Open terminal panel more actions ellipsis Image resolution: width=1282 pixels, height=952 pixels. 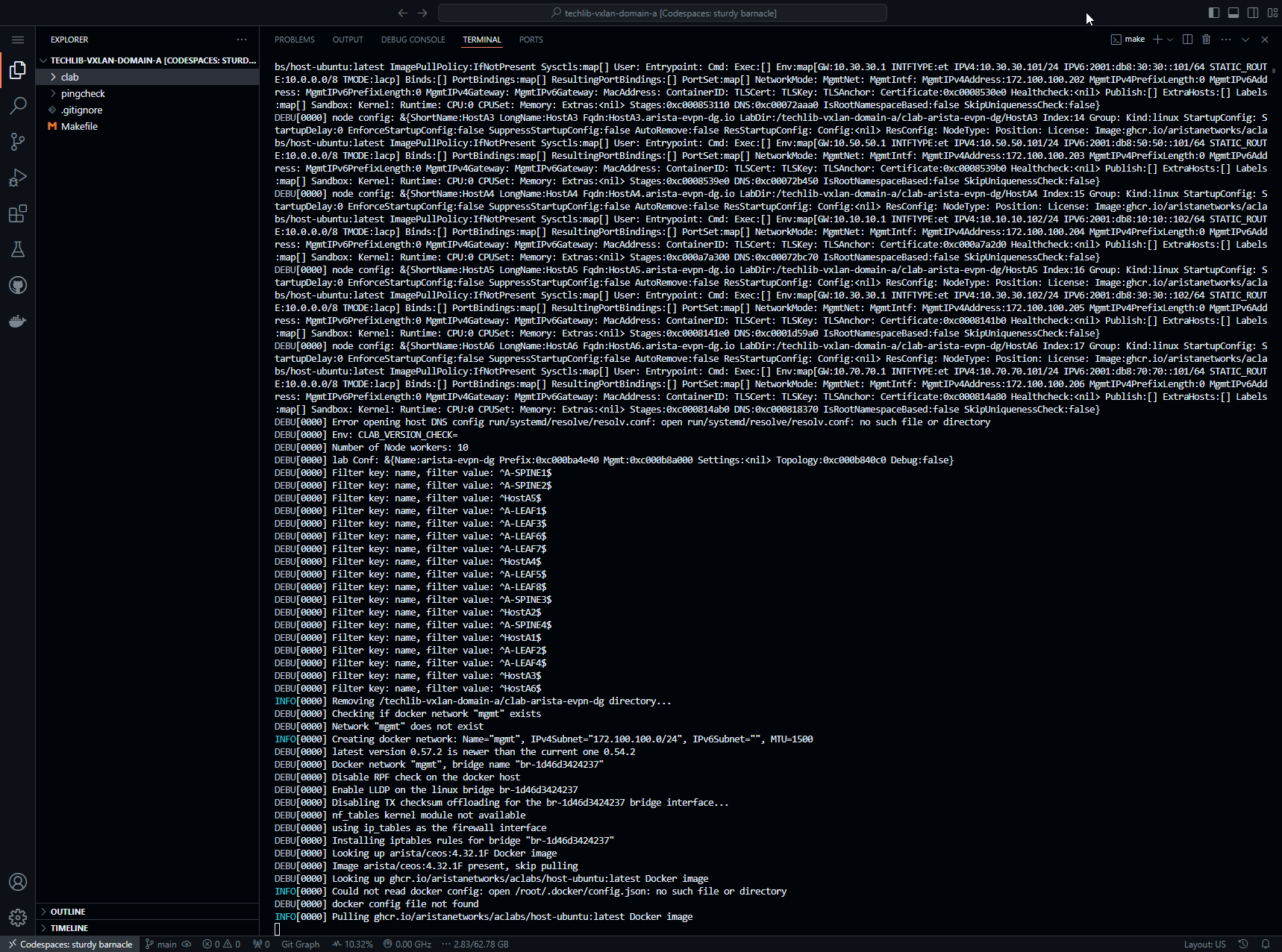coord(1226,40)
